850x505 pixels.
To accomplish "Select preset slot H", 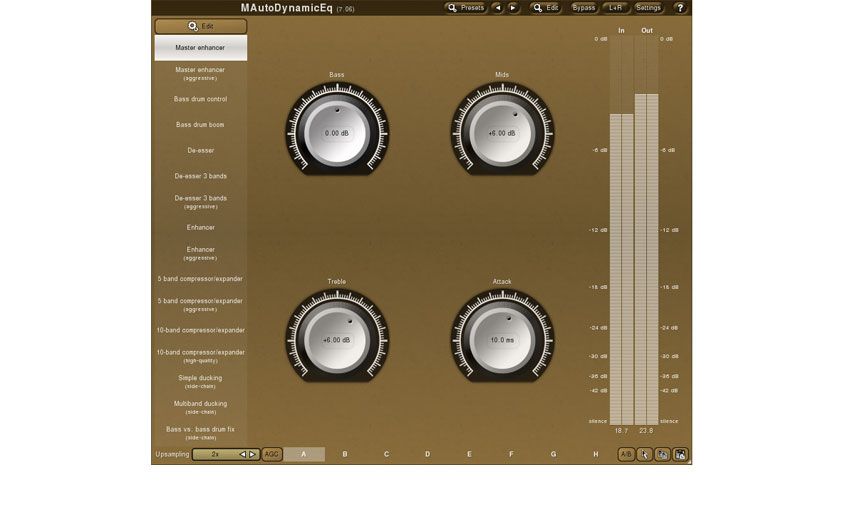I will coord(596,454).
